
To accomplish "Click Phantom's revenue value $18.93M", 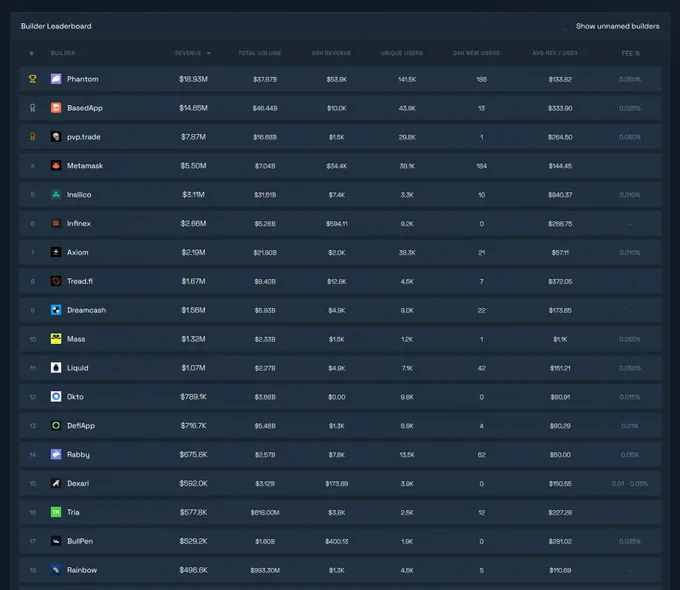I will click(x=193, y=79).
